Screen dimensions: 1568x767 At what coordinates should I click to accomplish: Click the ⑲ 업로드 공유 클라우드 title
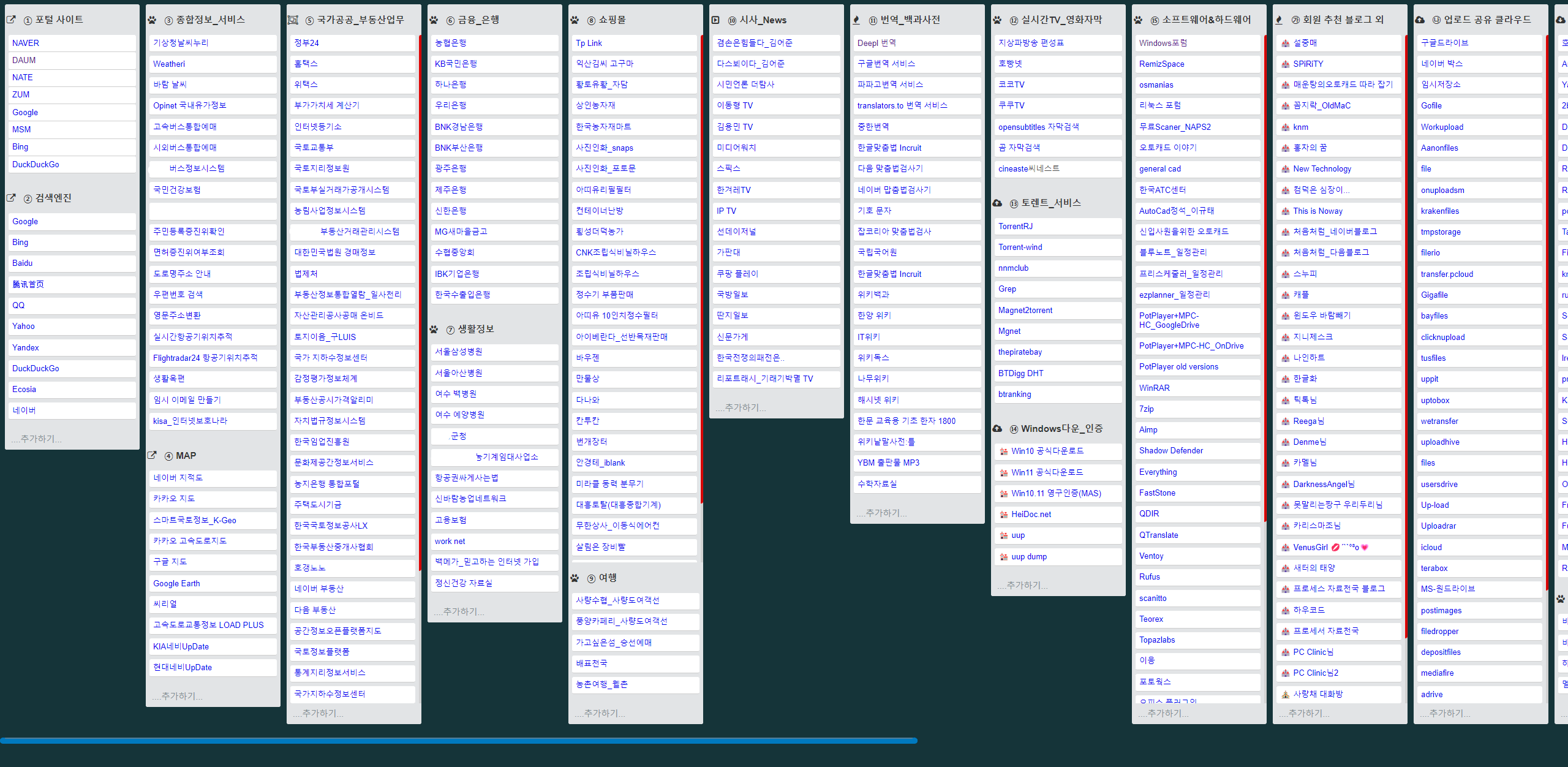point(1482,20)
